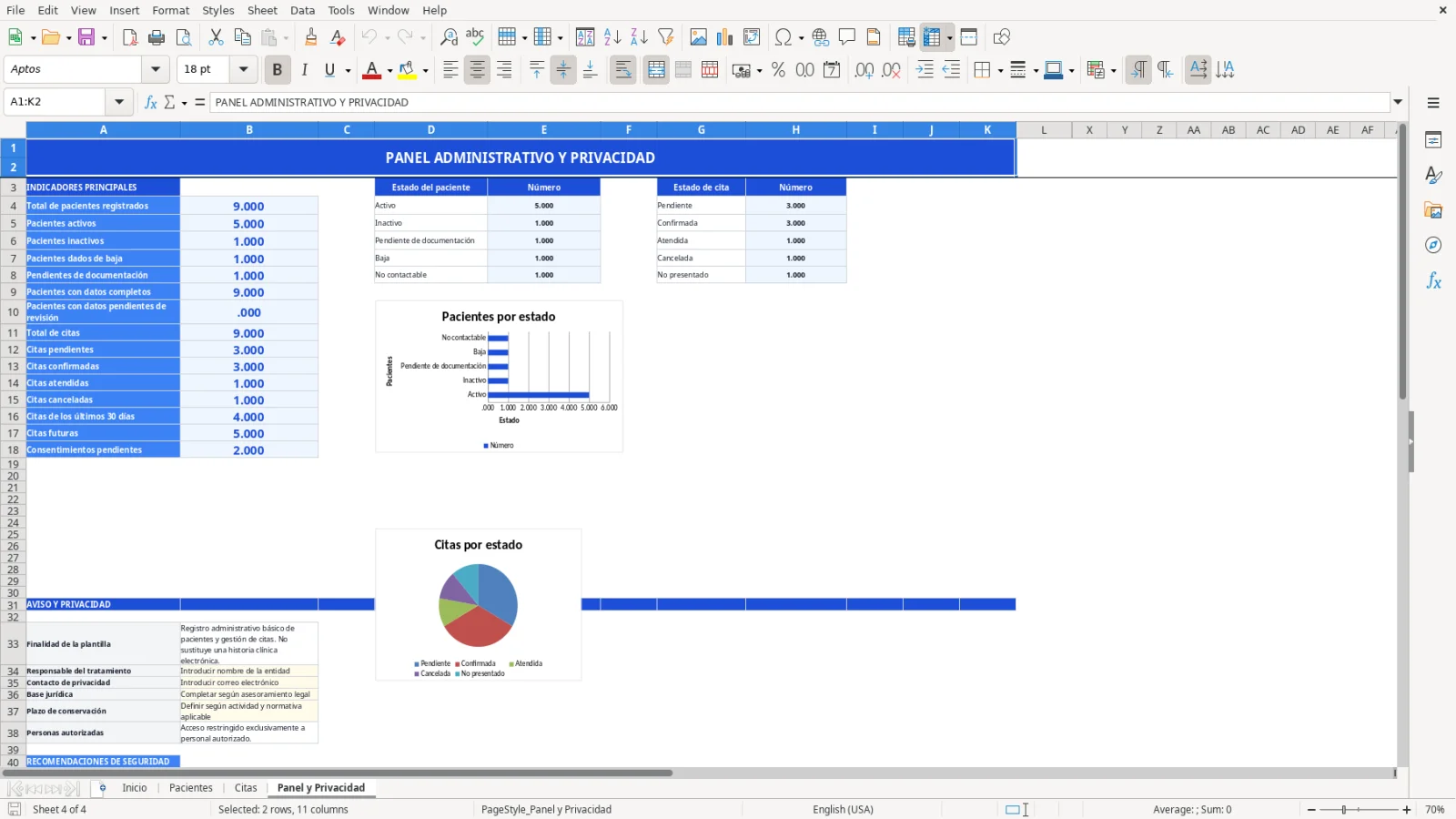The width and height of the screenshot is (1456, 819).
Task: Open sidebar Properties panel icon
Action: 1433,140
